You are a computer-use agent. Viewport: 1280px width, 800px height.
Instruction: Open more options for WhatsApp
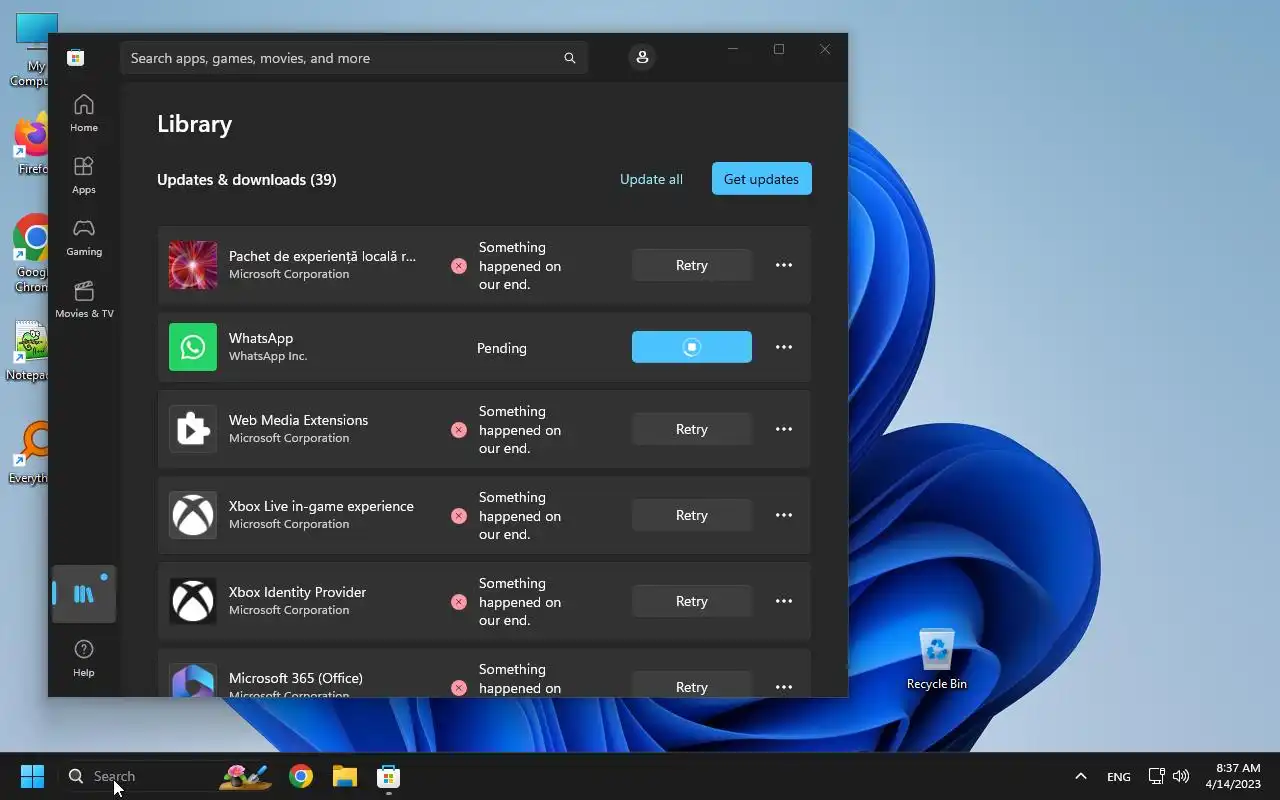[784, 347]
